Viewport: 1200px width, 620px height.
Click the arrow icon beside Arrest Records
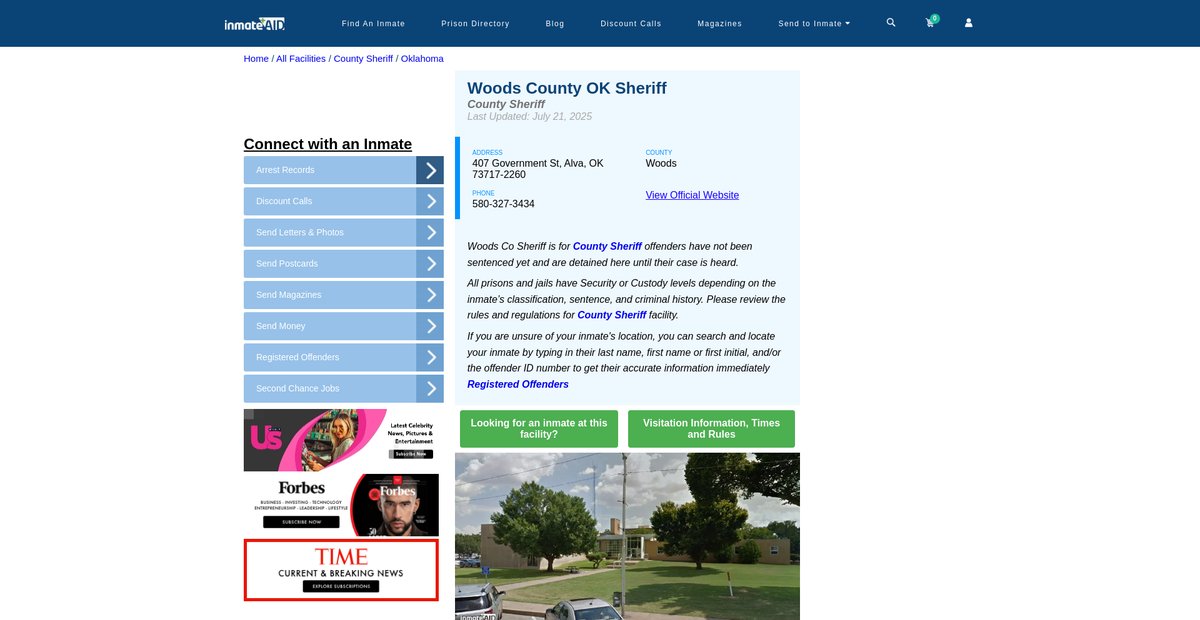pos(430,170)
